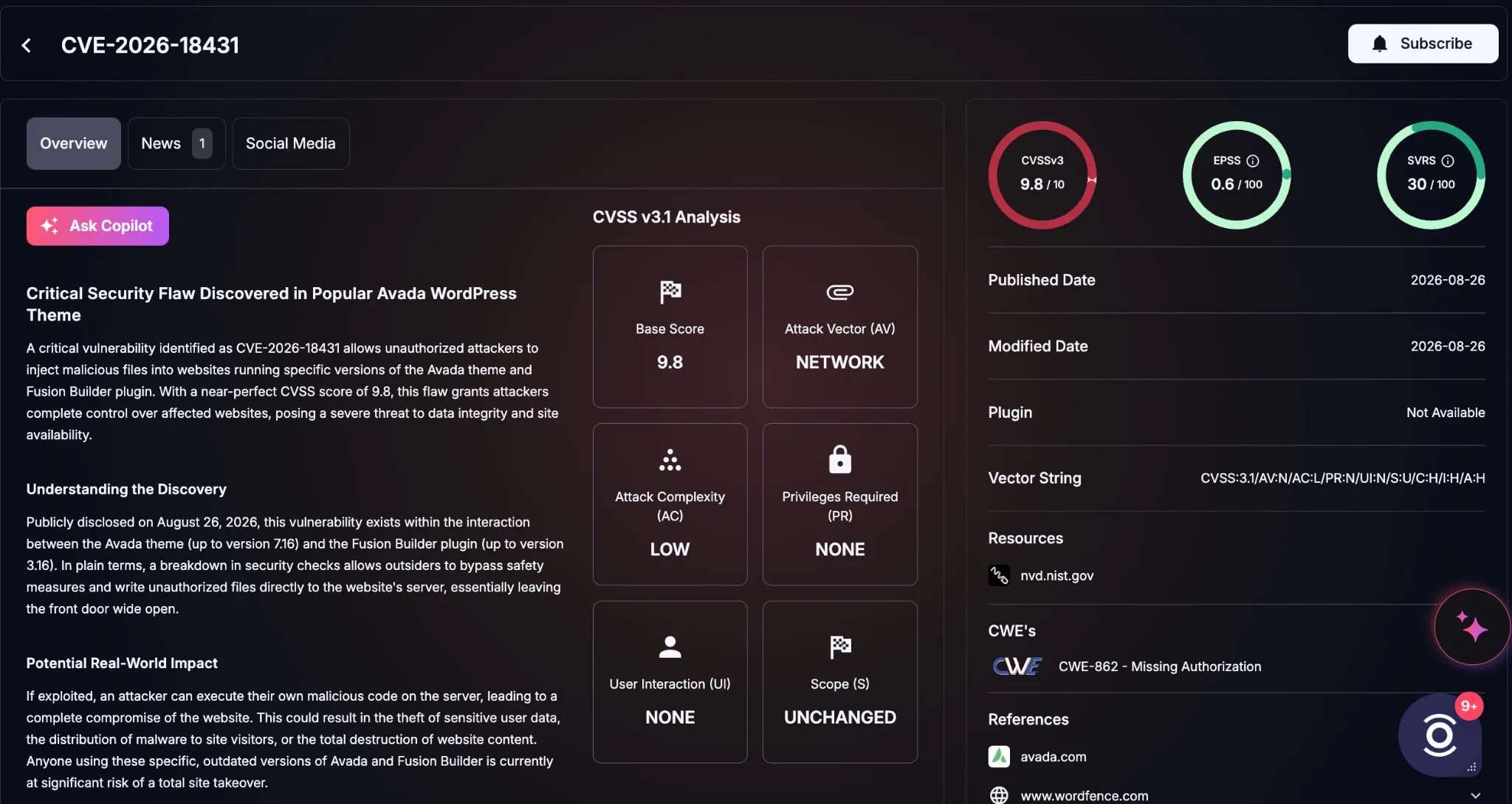Expand references with the down chevron
1512x804 pixels.
pyautogui.click(x=1475, y=795)
